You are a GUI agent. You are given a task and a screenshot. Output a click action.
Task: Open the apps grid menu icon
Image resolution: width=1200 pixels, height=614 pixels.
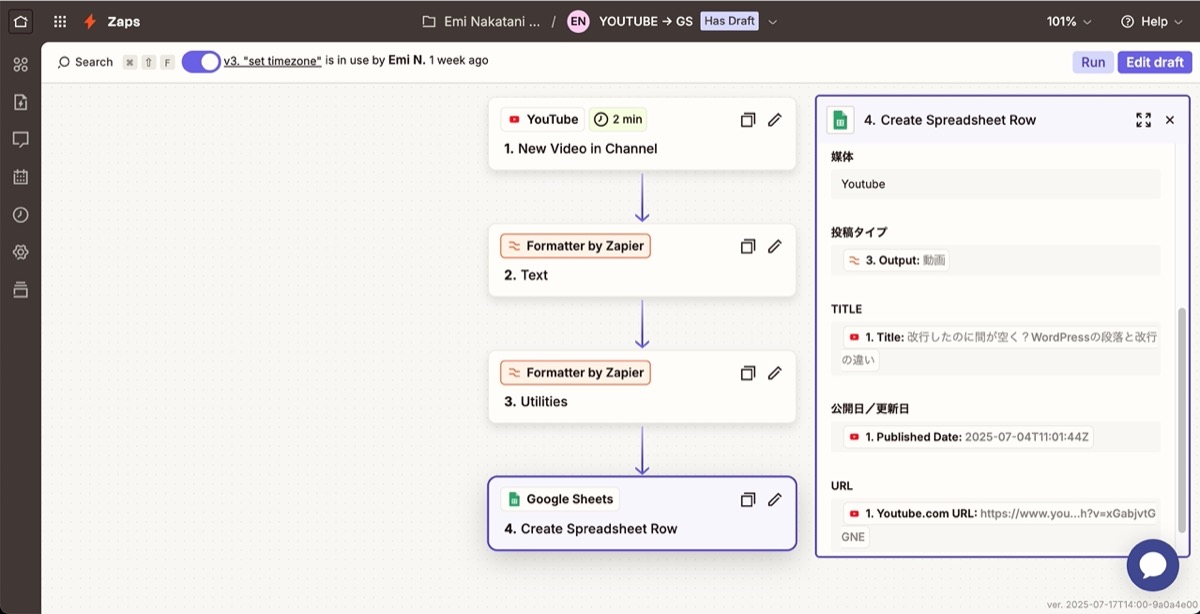click(60, 21)
